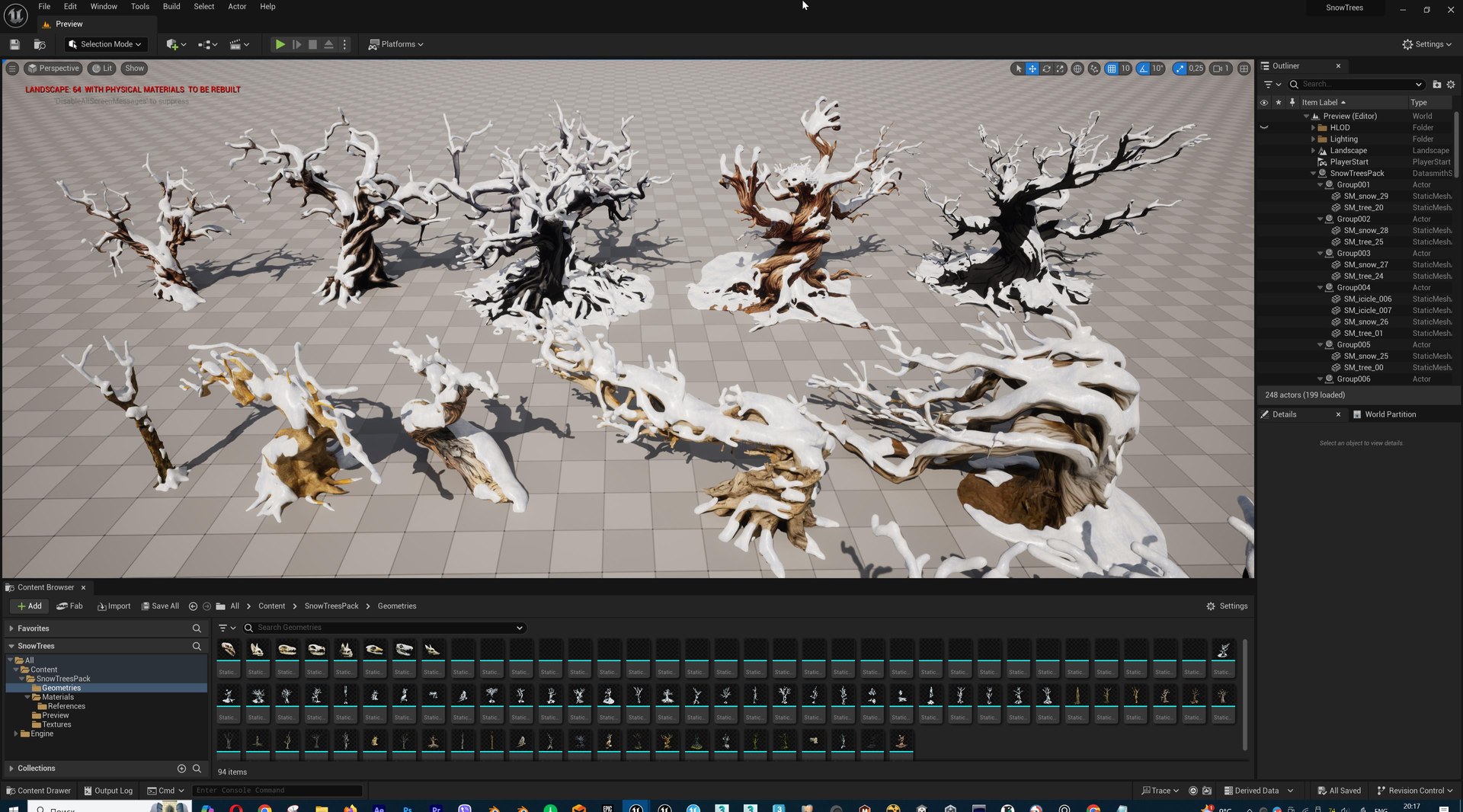1463x812 pixels.
Task: Select the Textures folder in tree
Action: point(56,724)
